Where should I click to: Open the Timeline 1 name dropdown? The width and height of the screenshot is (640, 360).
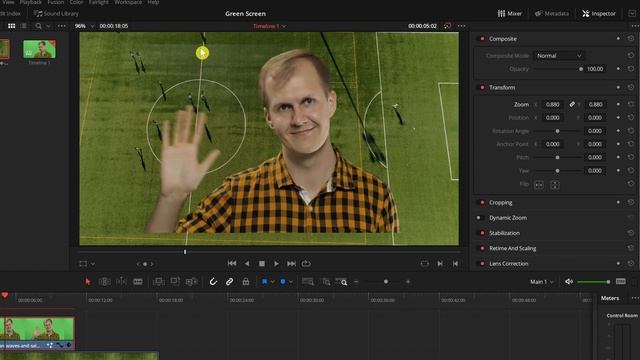pos(269,26)
